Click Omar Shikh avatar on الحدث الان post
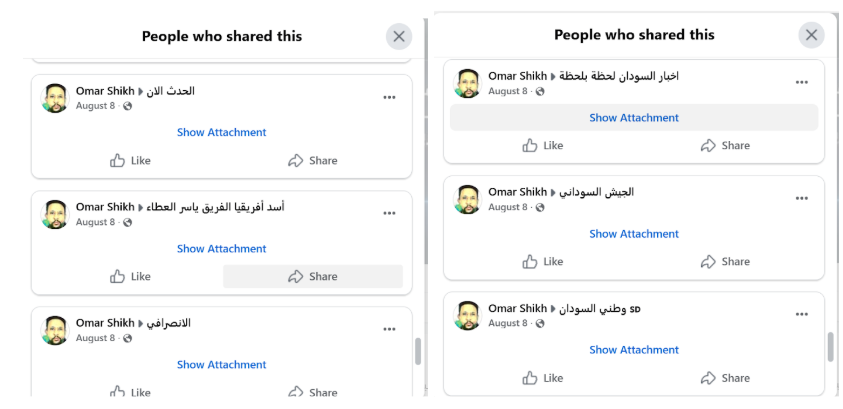This screenshot has width=843, height=409. [x=55, y=98]
